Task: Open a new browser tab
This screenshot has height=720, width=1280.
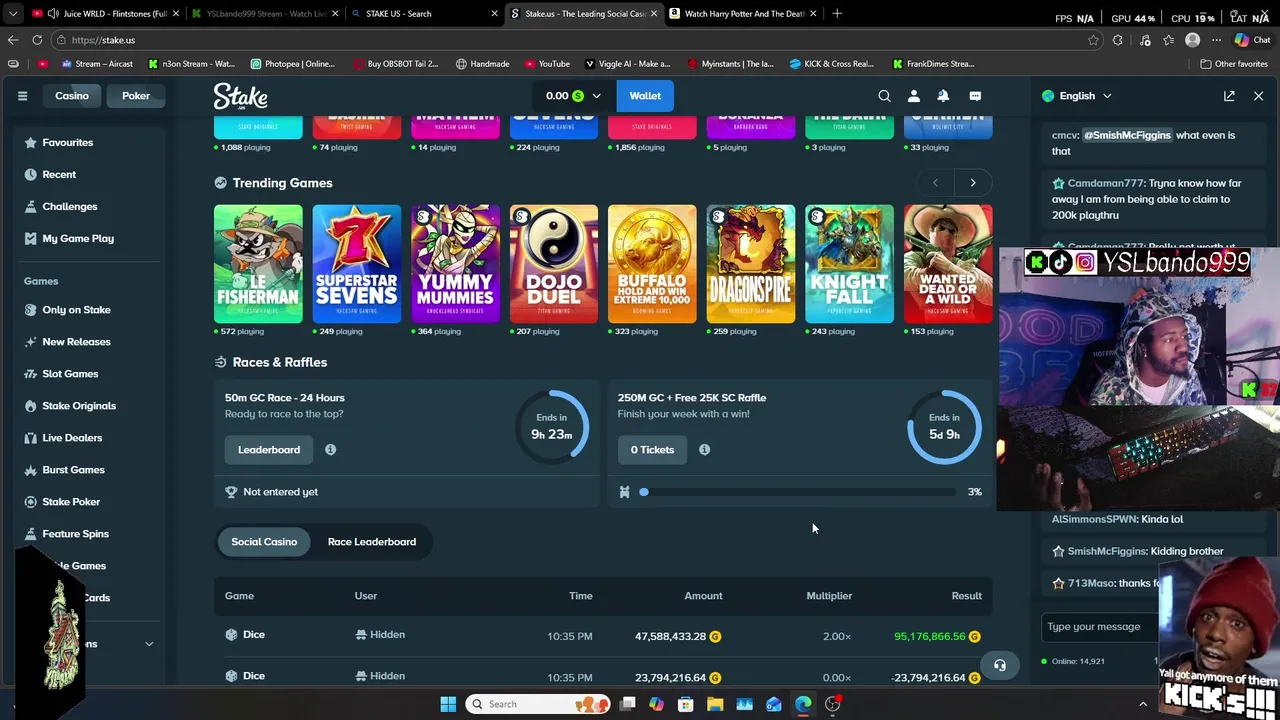Action: (837, 14)
